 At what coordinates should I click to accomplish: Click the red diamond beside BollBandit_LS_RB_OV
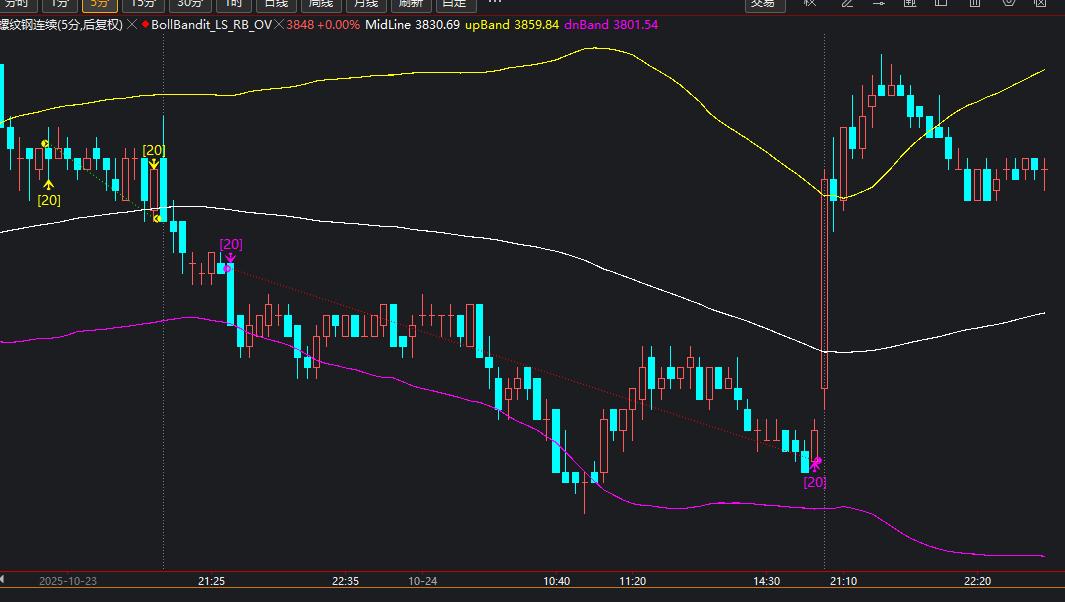[146, 24]
